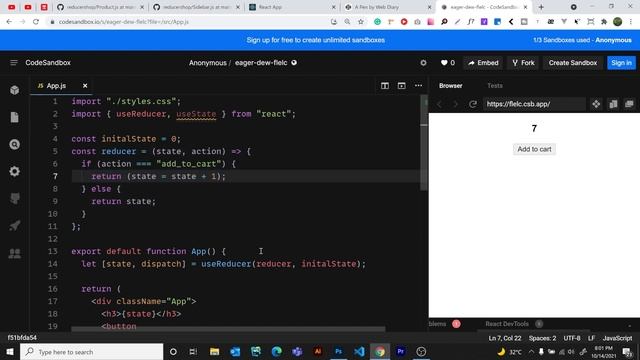Reload the page in Chrome
The image size is (640, 360).
[36, 22]
